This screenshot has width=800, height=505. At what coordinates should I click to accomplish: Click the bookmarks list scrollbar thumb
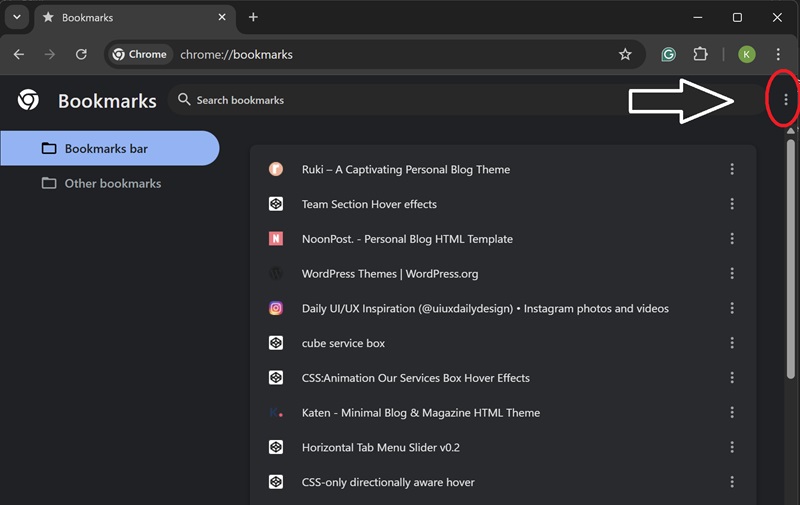click(791, 259)
